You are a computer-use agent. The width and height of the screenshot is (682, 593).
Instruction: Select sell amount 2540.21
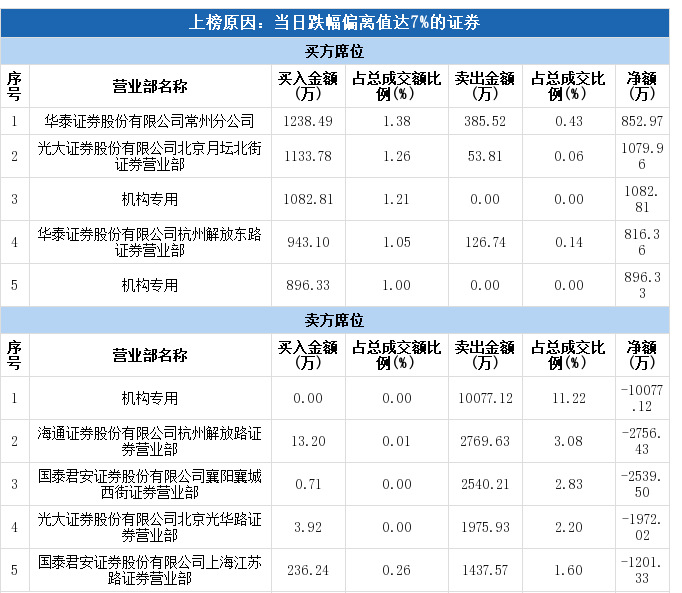click(485, 484)
